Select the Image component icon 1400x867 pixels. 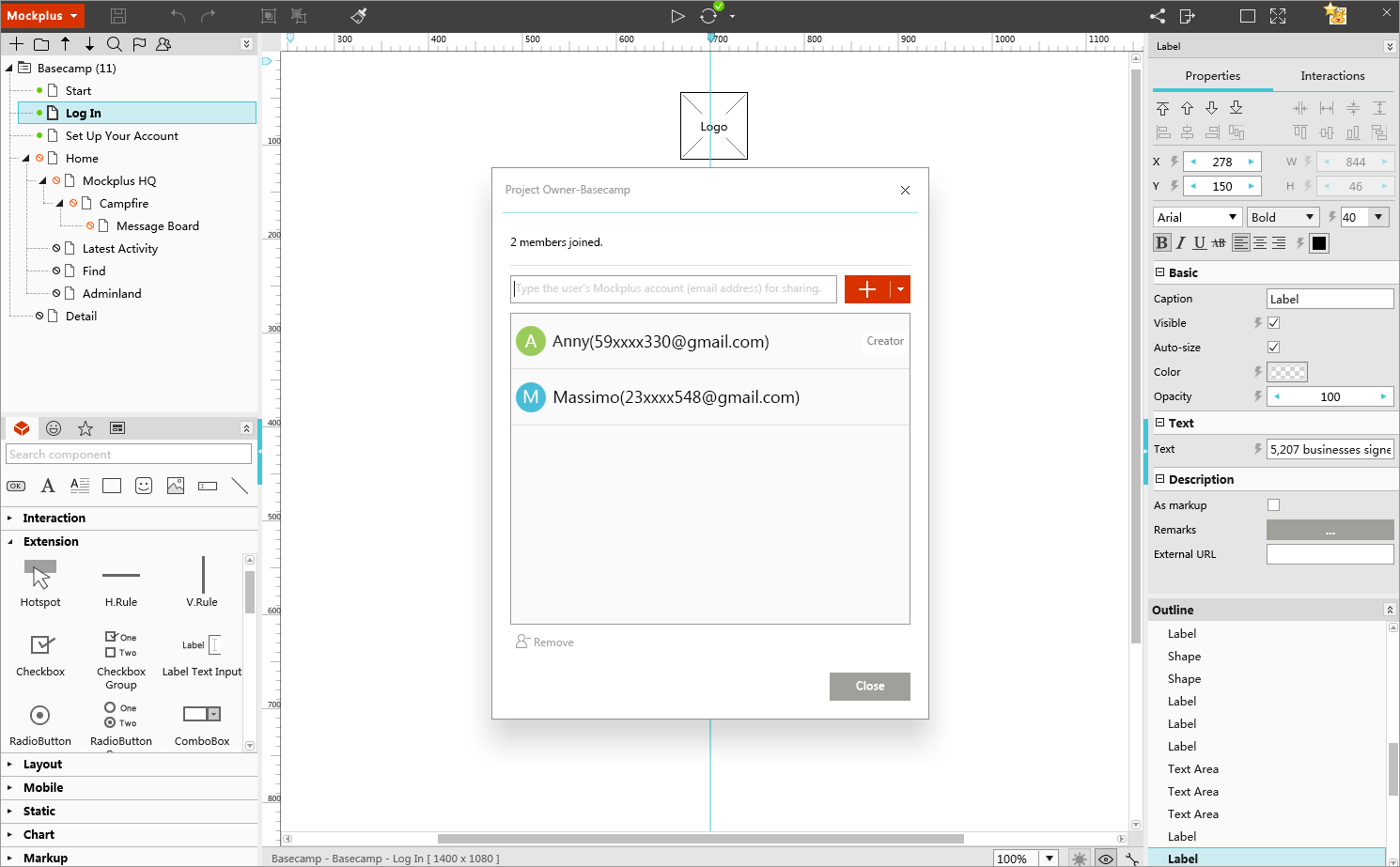coord(176,486)
